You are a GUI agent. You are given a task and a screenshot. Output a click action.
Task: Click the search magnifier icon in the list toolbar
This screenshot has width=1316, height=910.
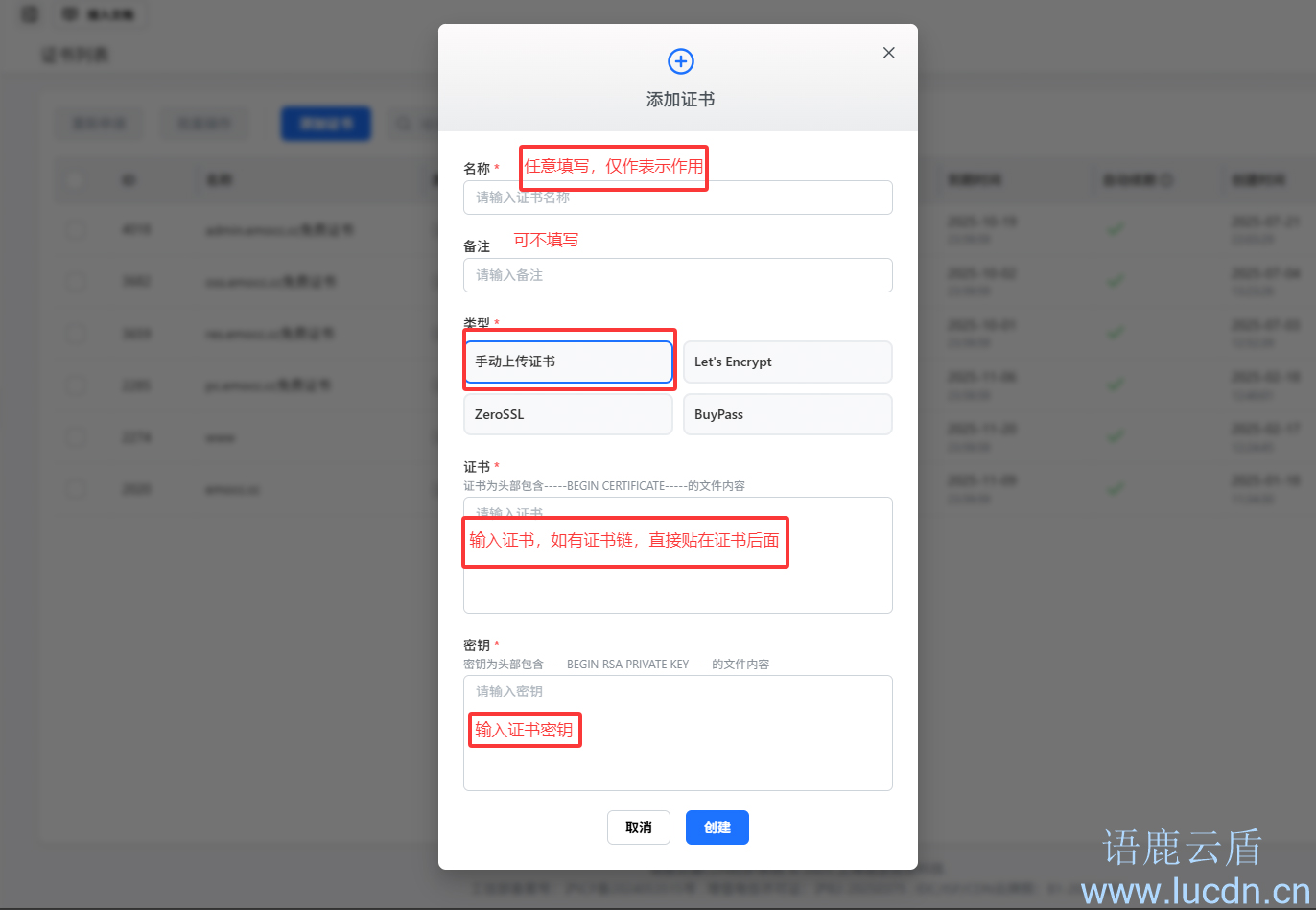tap(404, 124)
